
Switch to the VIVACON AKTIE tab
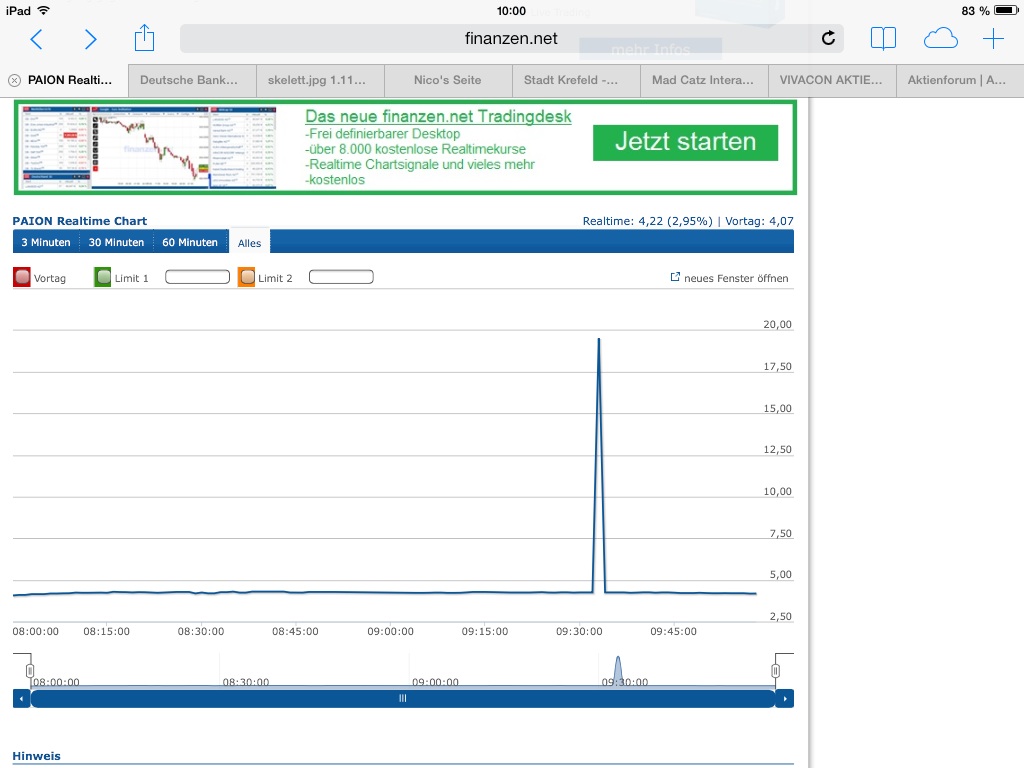[x=833, y=80]
